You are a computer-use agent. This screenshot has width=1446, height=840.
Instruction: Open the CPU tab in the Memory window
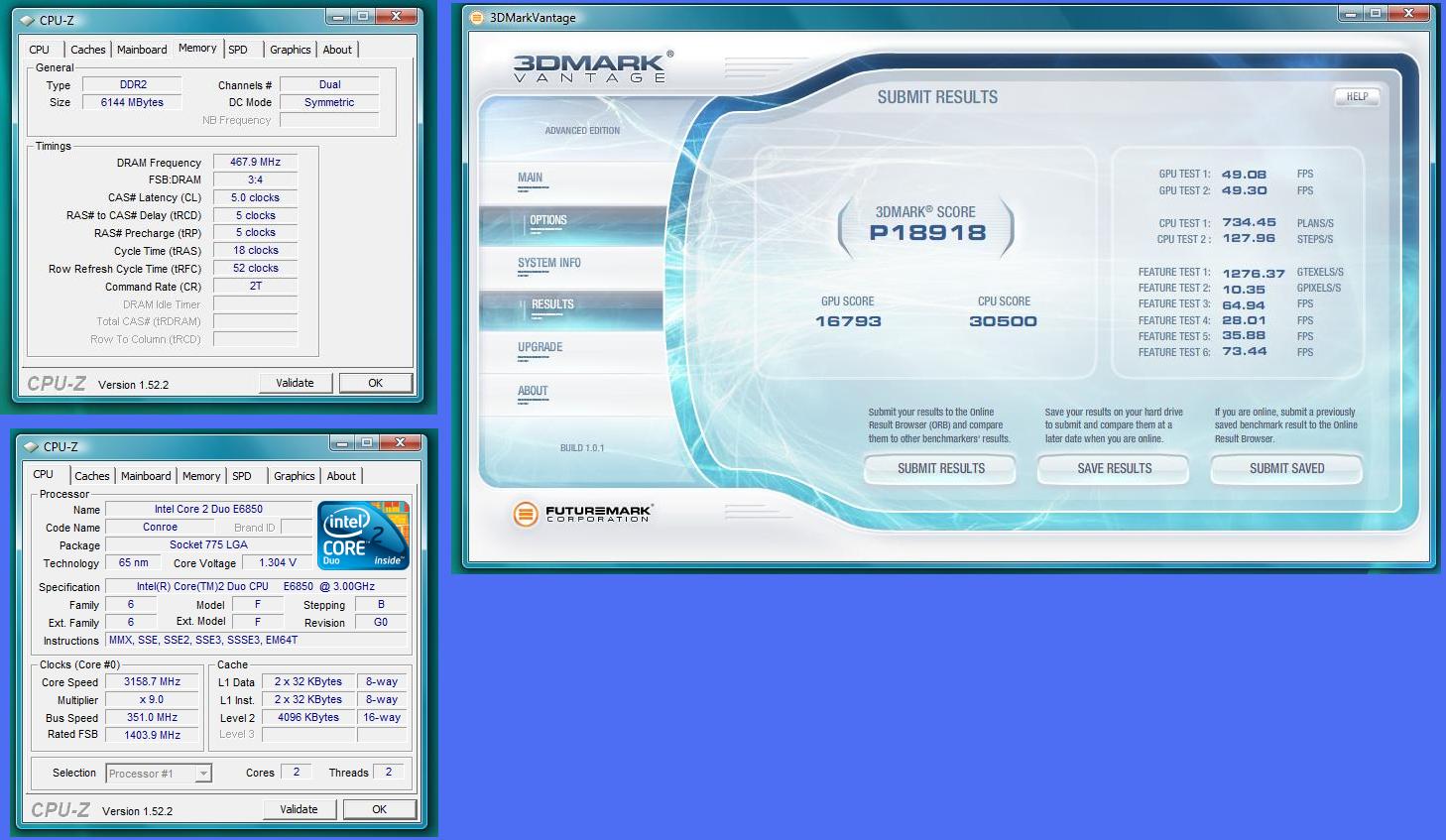[40, 50]
